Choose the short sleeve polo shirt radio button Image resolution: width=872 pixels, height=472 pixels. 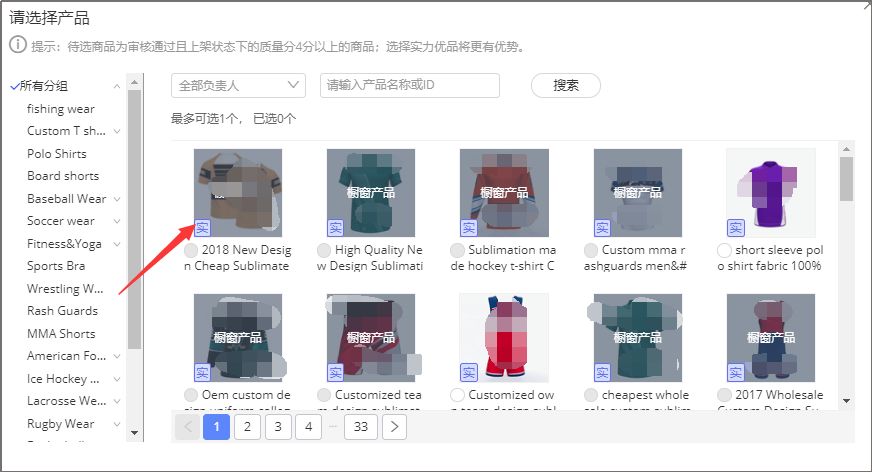725,250
